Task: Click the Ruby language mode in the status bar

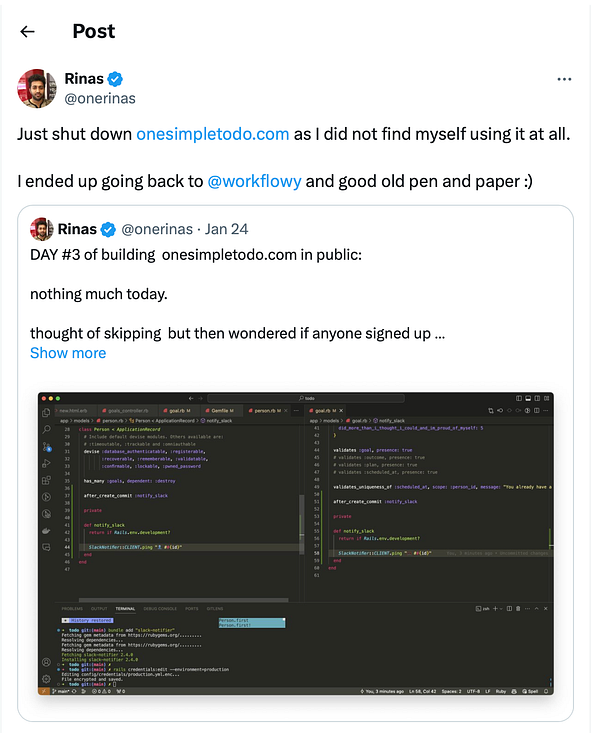Action: point(501,691)
